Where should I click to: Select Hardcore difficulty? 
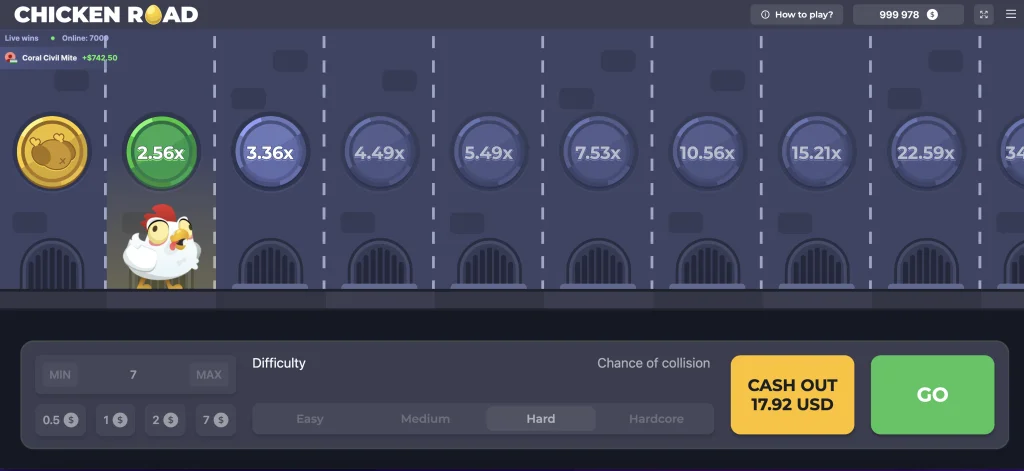[x=656, y=419]
